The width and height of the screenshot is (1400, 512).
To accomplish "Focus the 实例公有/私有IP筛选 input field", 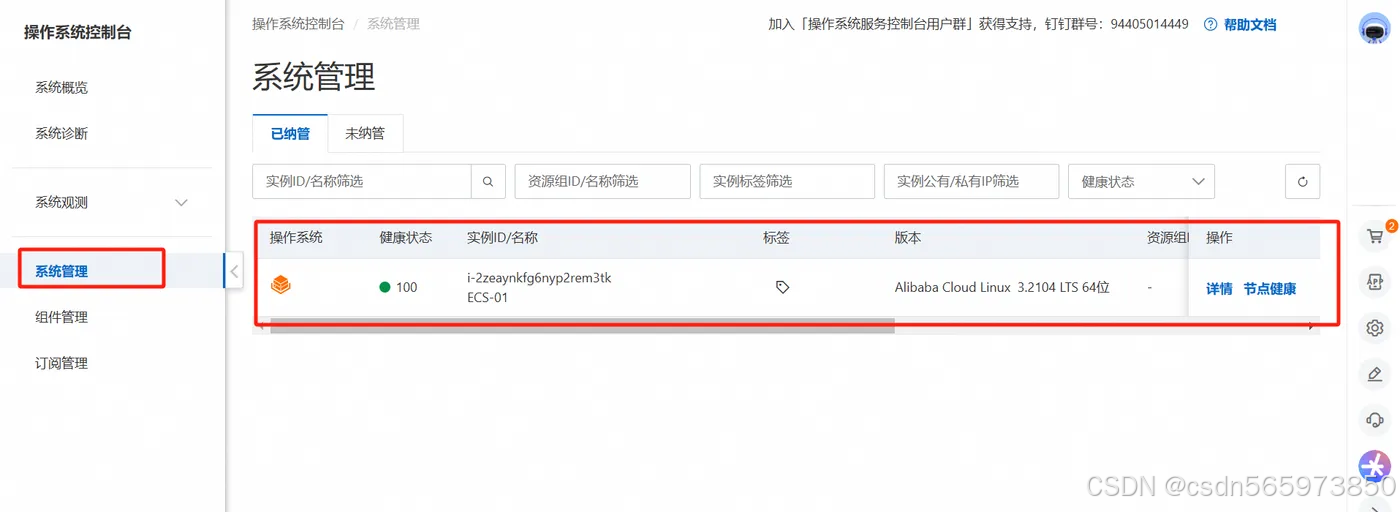I will tap(972, 182).
